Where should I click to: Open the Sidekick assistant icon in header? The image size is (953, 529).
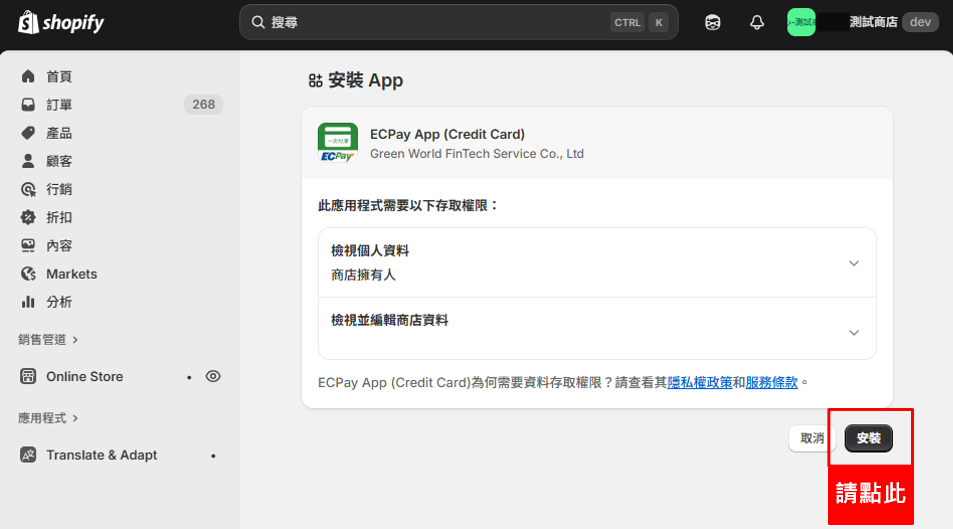coord(713,23)
